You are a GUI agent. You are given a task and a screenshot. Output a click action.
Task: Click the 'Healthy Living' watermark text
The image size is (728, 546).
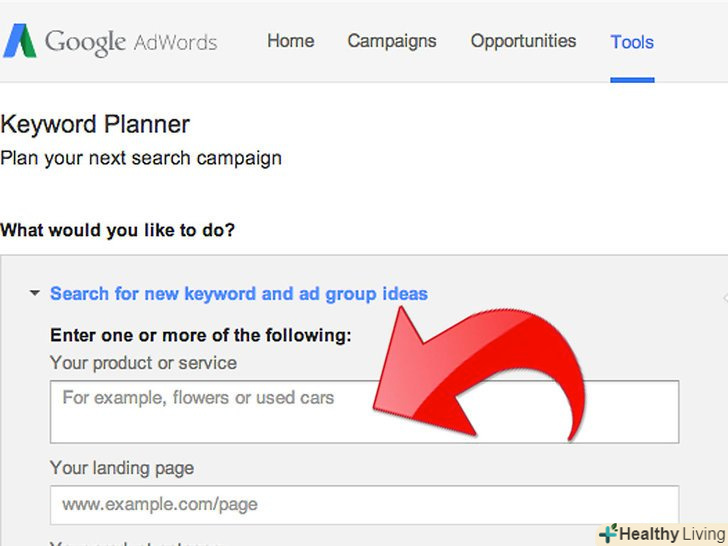[672, 534]
